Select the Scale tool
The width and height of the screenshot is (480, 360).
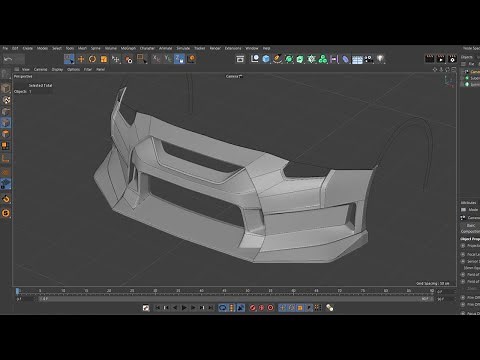[x=104, y=59]
